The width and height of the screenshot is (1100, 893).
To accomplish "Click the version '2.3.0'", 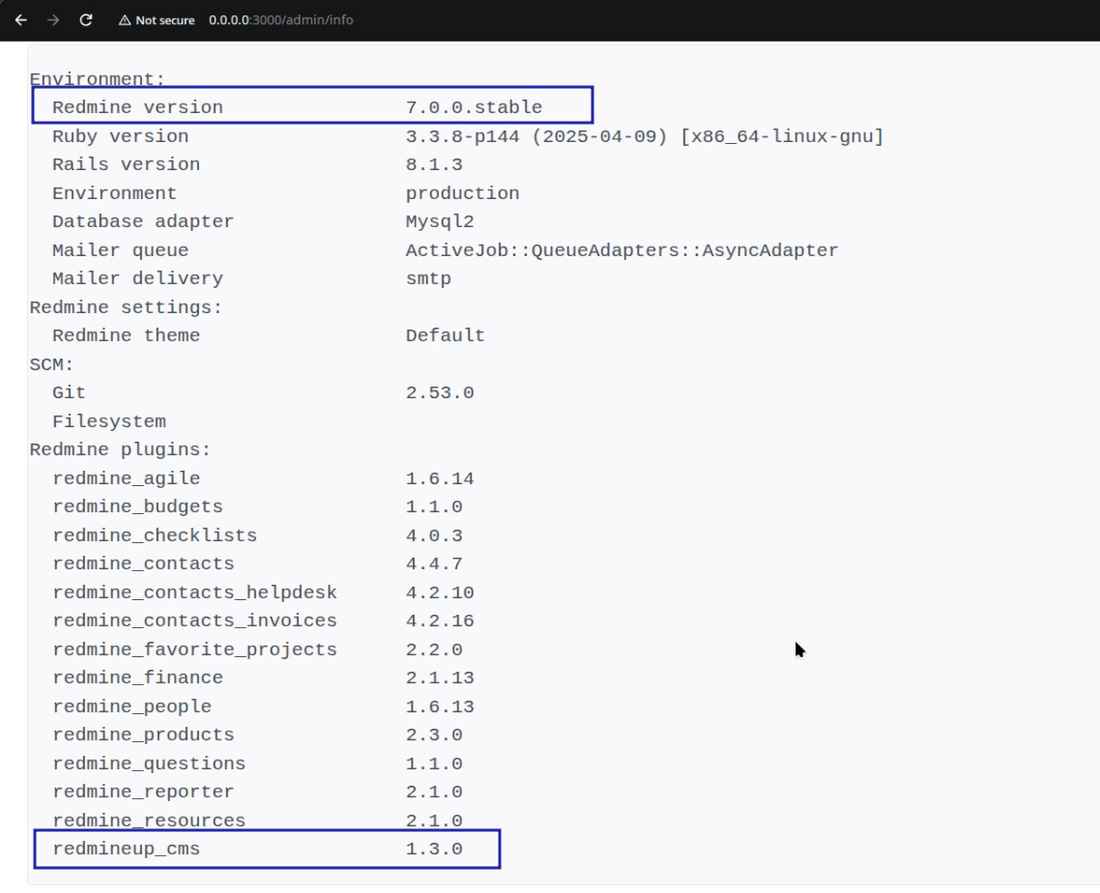I will coord(434,734).
